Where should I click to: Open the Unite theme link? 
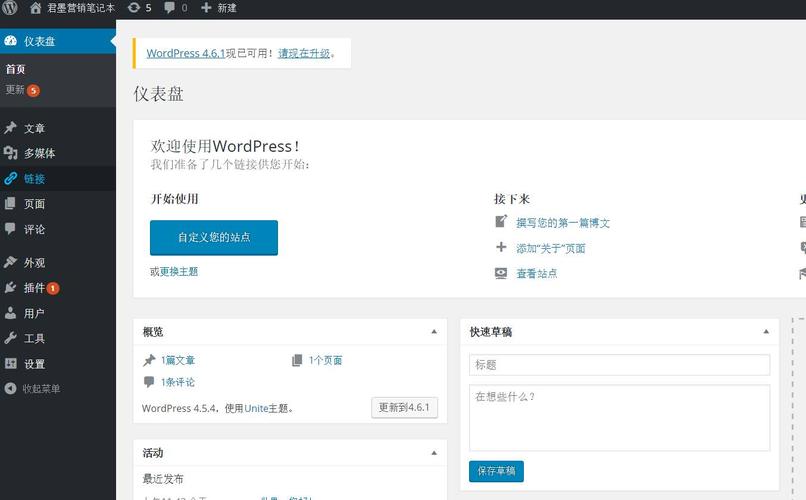[x=256, y=409]
